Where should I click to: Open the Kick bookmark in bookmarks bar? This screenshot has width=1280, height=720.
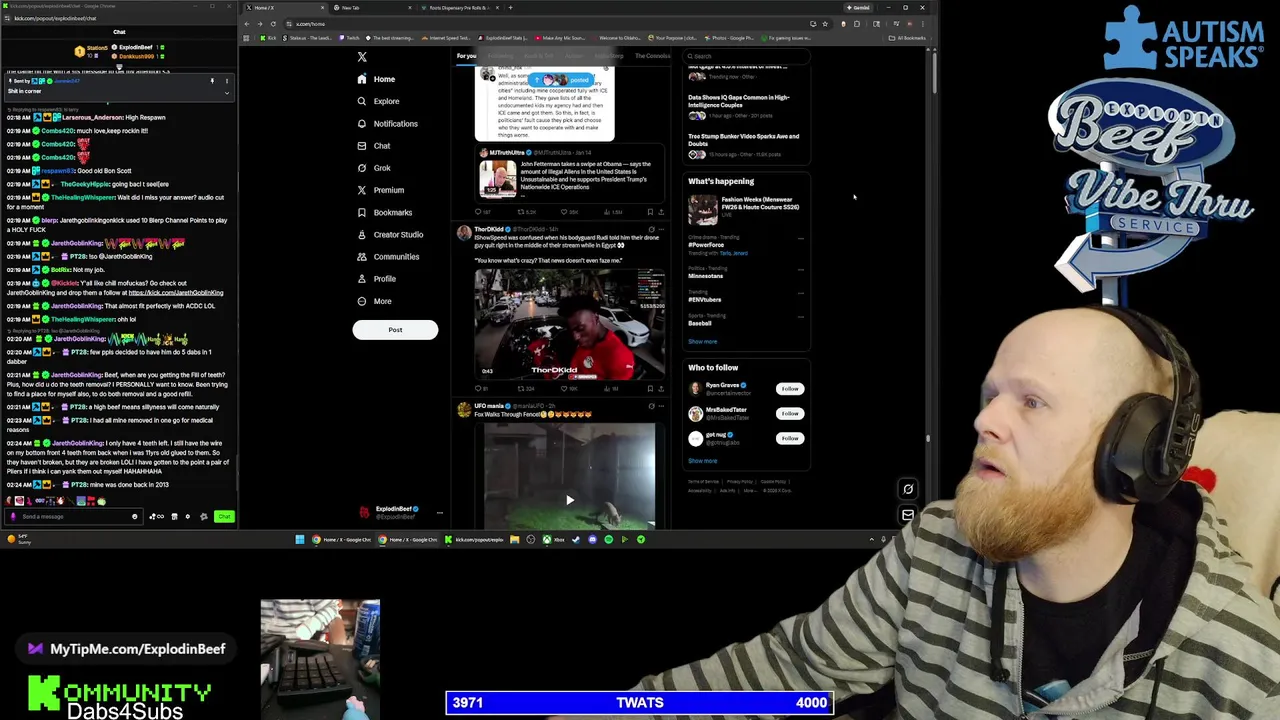coord(268,38)
